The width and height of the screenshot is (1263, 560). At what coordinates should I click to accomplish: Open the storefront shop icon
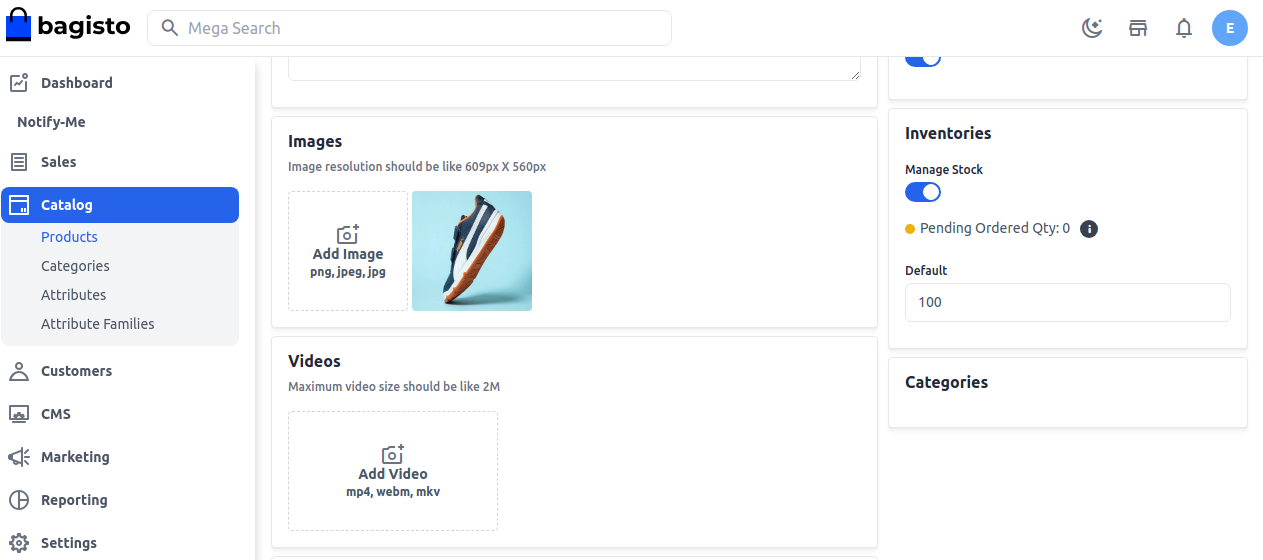pos(1138,28)
